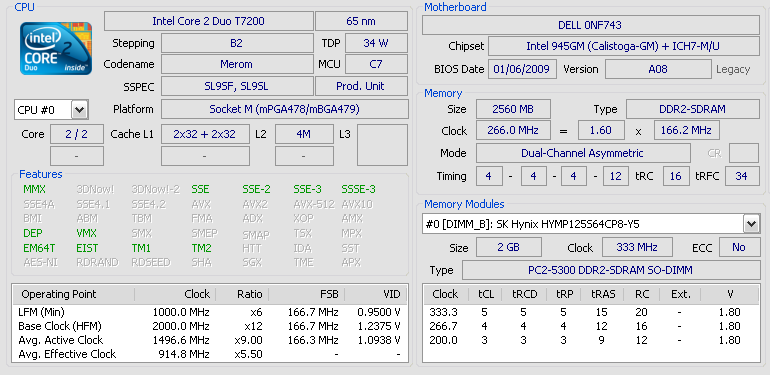Click the SSSE-3 feature label

358,189
